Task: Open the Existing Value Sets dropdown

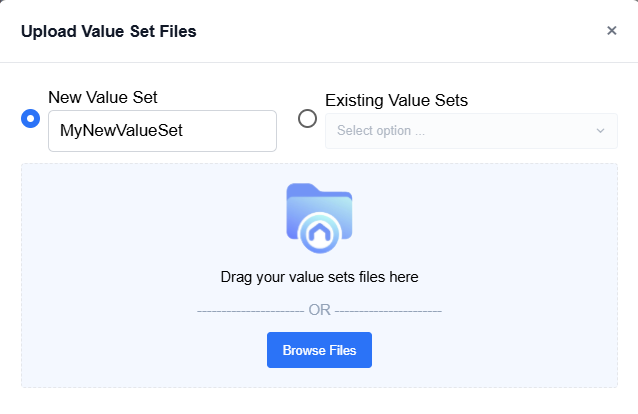Action: coord(471,131)
